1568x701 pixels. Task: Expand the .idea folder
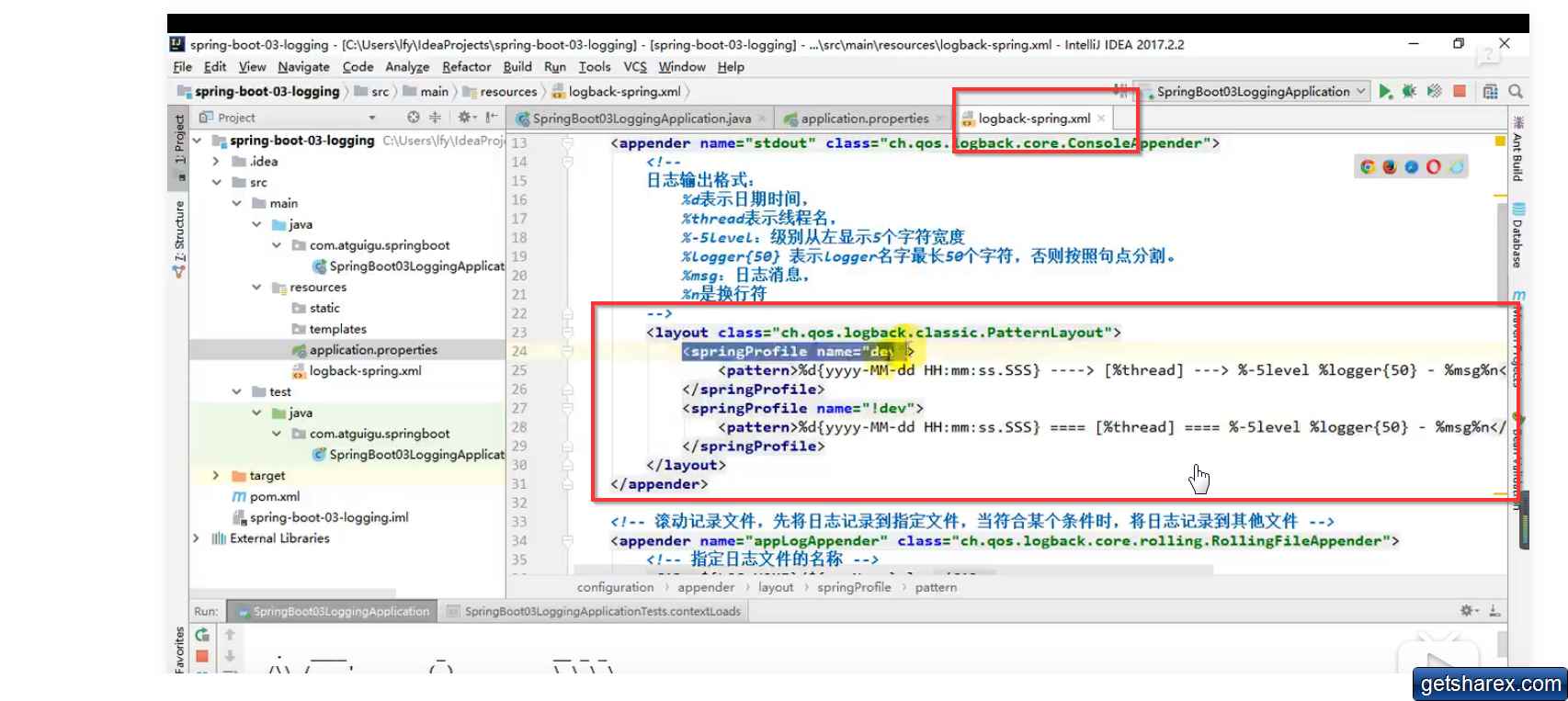click(x=216, y=162)
